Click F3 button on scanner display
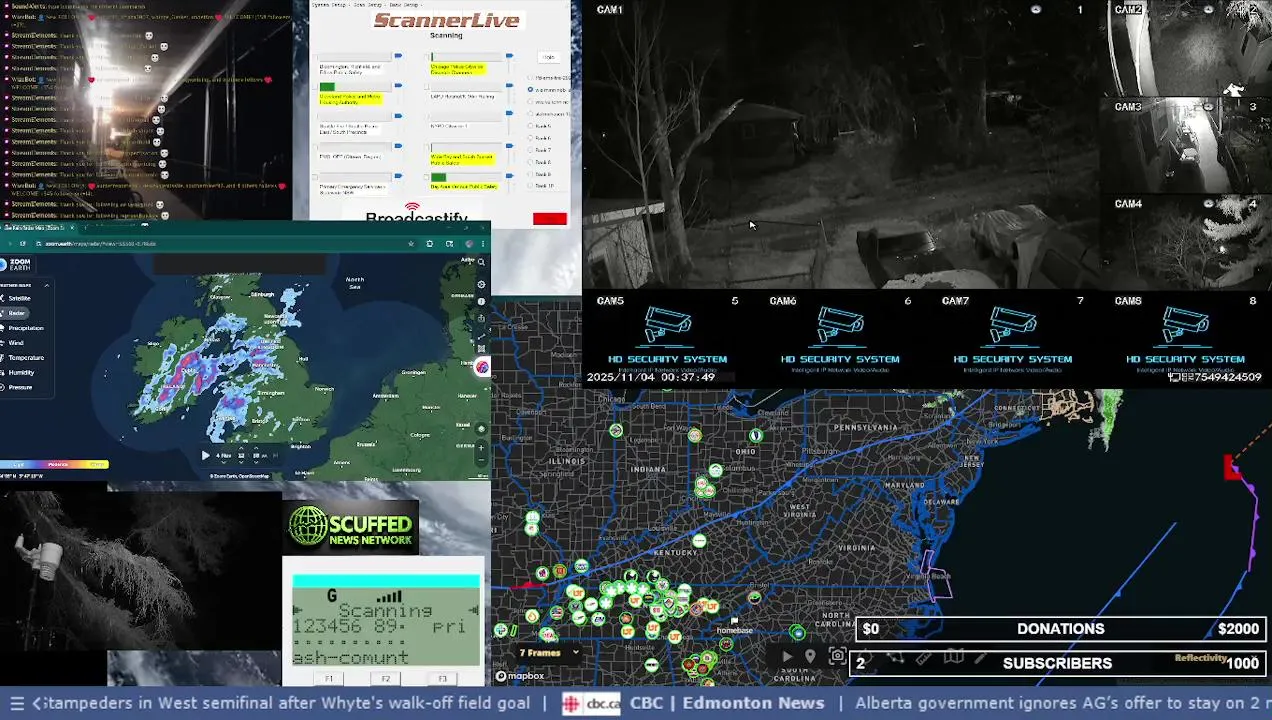The width and height of the screenshot is (1272, 720). click(x=443, y=678)
